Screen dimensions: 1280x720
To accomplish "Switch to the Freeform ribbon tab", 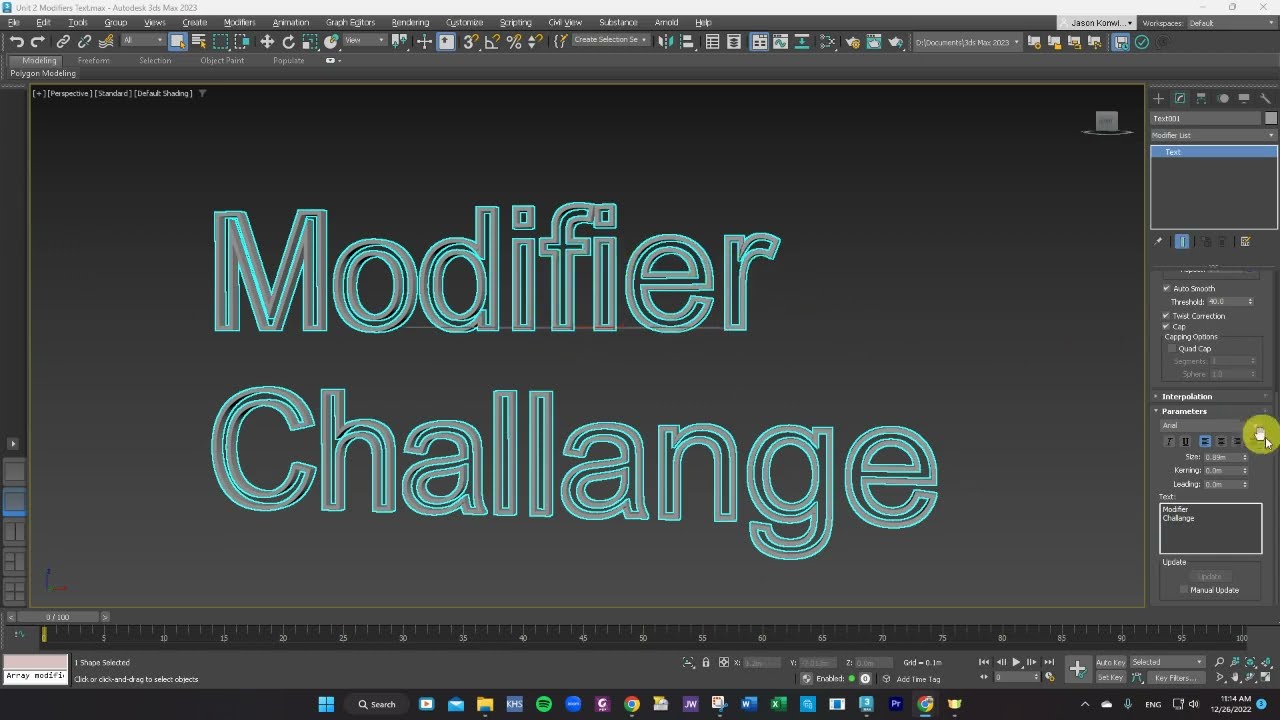I will 94,60.
